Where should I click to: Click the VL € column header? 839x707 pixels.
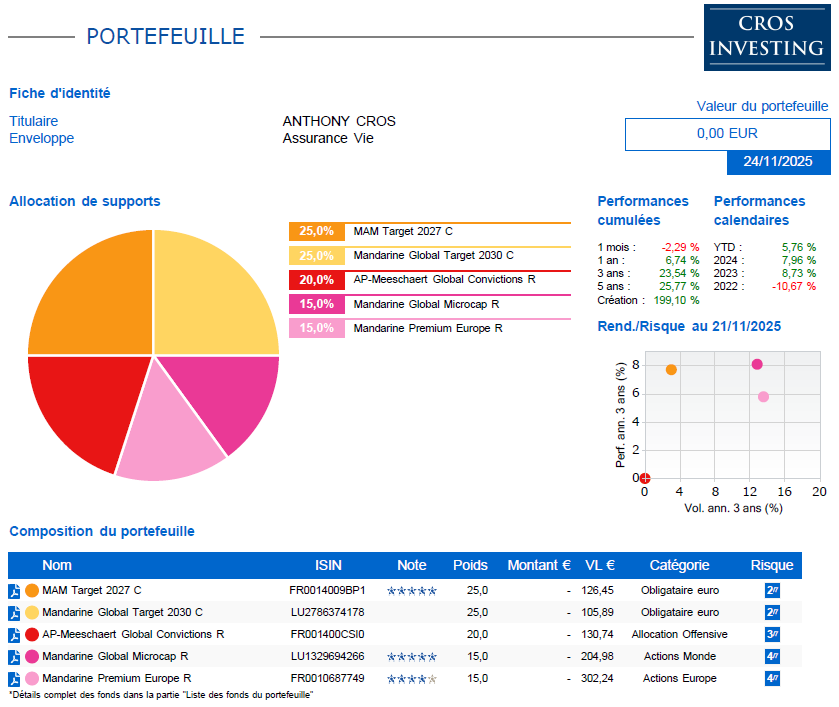click(x=600, y=565)
